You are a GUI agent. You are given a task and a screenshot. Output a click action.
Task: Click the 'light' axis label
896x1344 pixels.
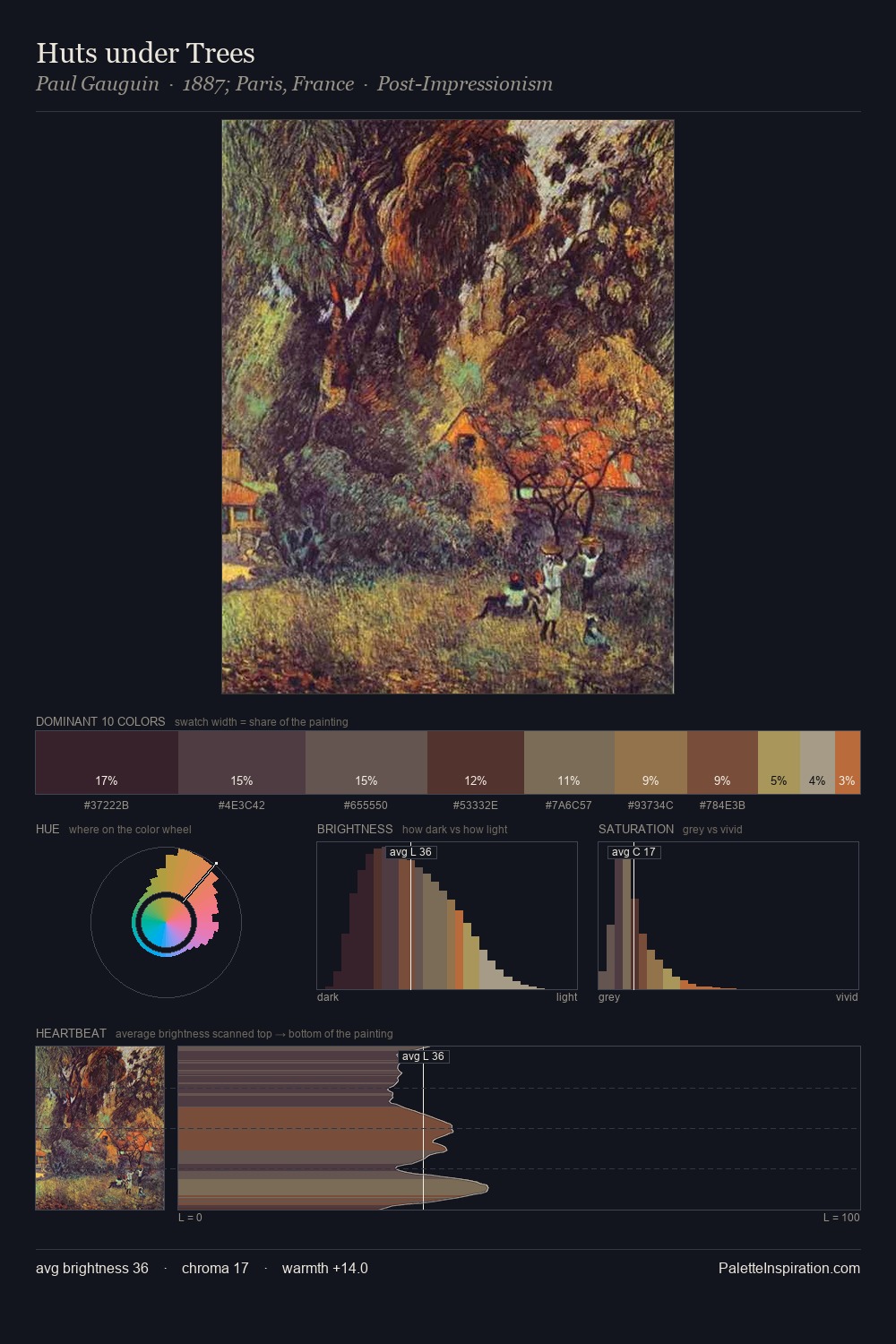pyautogui.click(x=566, y=996)
